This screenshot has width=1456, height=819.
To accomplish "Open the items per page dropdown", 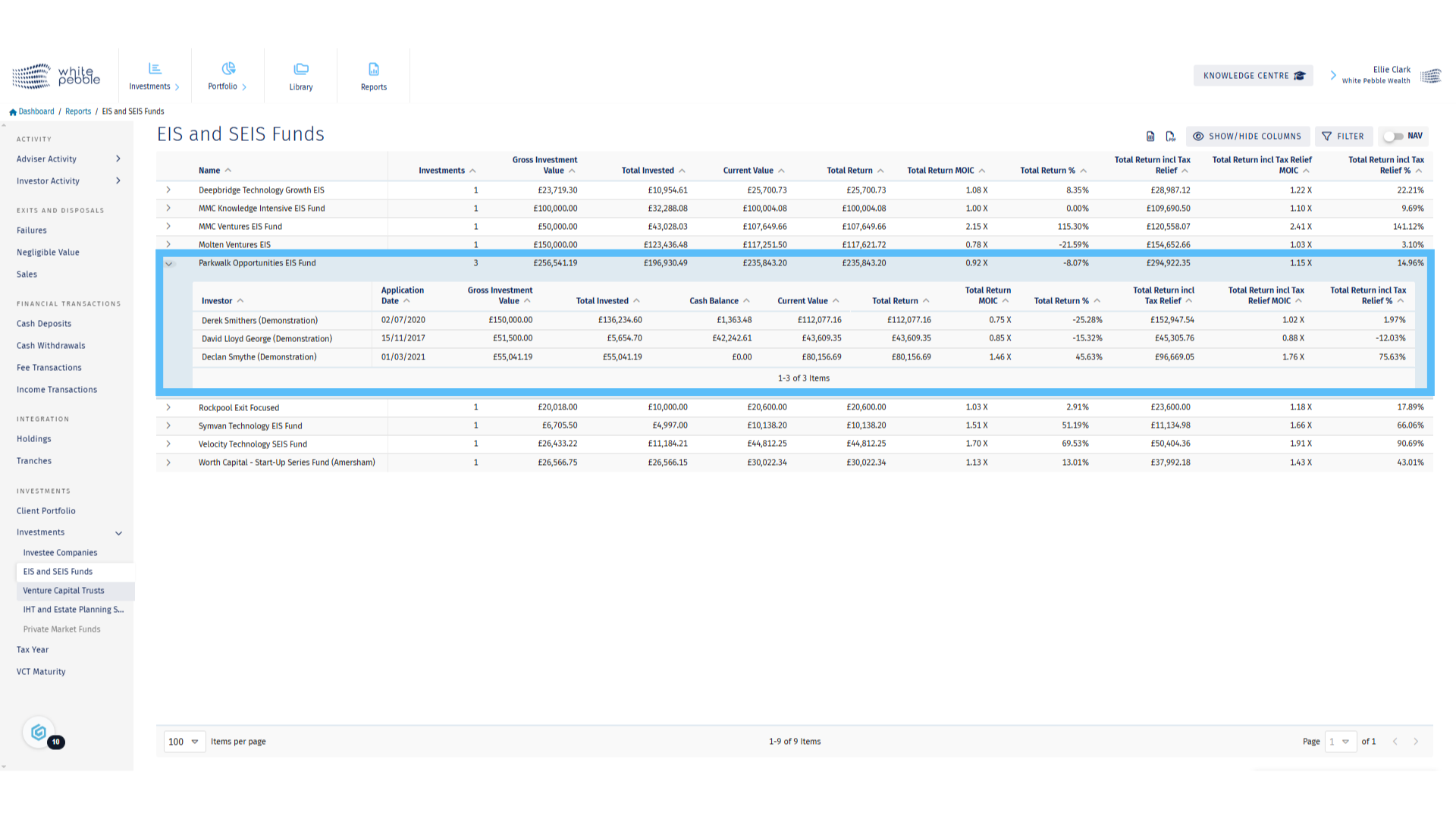I will click(x=184, y=742).
